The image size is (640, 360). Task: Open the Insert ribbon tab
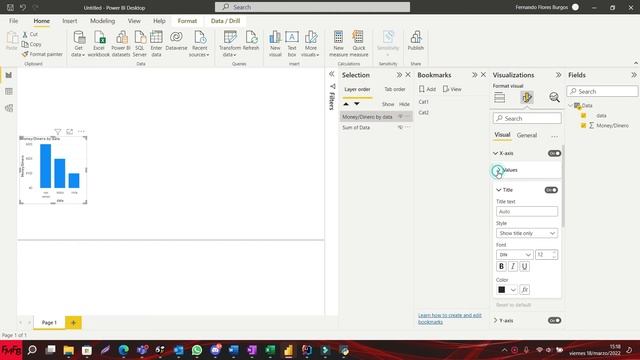click(70, 21)
